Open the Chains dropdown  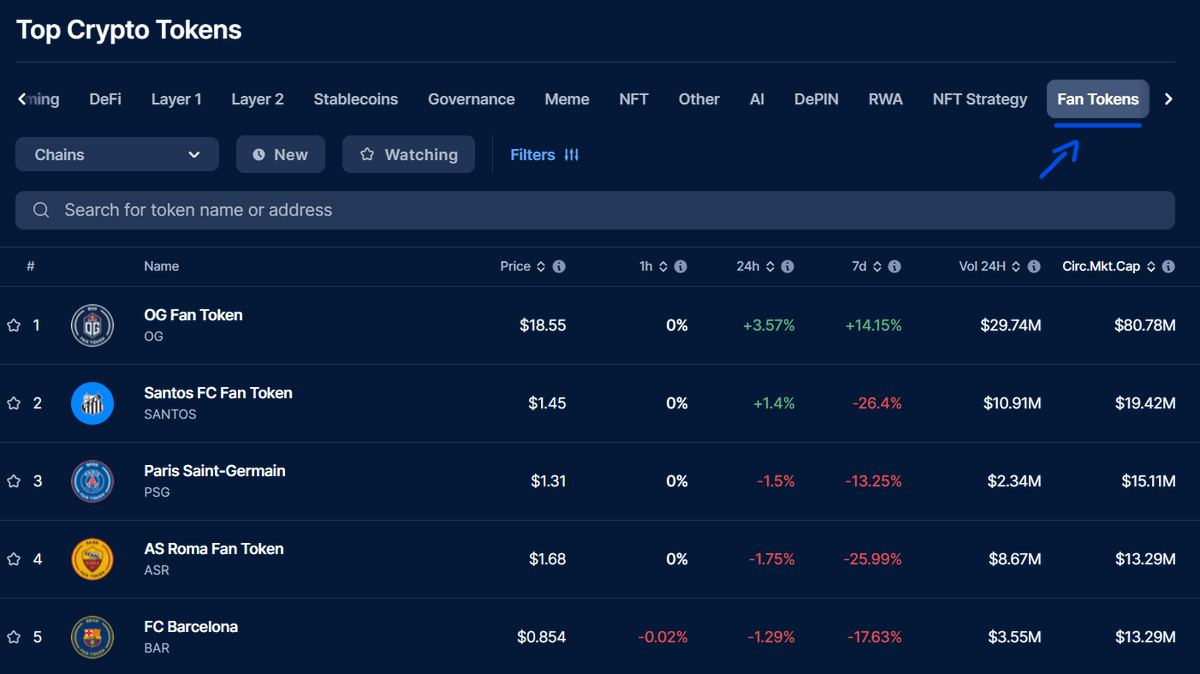[x=117, y=155]
